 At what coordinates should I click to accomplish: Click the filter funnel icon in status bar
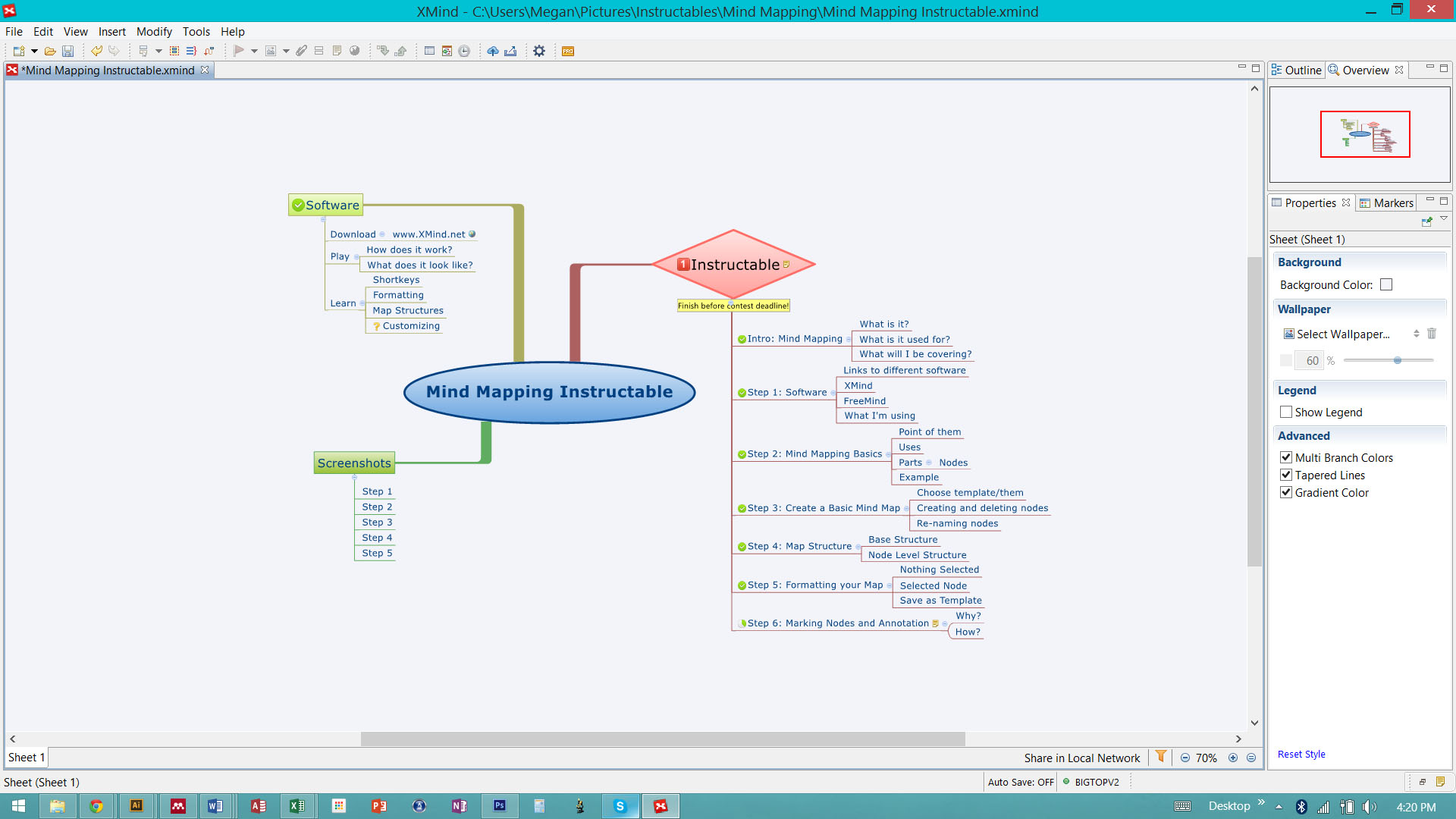point(1161,757)
